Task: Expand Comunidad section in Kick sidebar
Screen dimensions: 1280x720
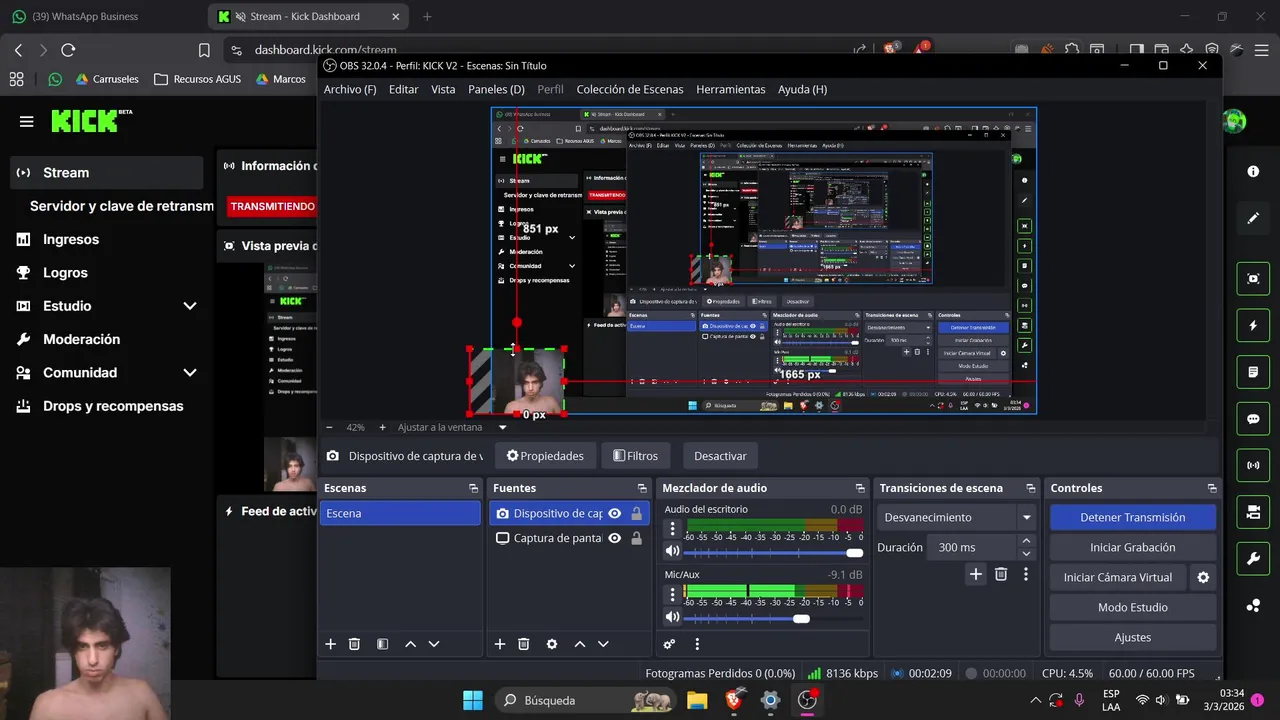Action: [189, 372]
